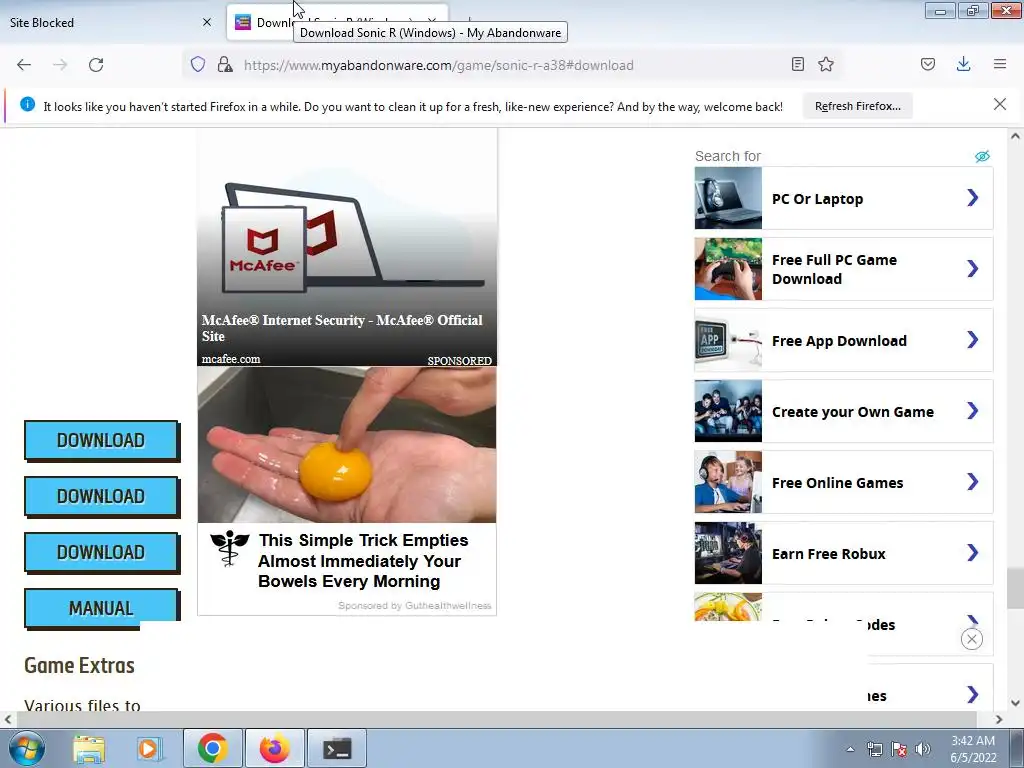Click the network tray icon
This screenshot has height=768, width=1024.
[x=874, y=749]
